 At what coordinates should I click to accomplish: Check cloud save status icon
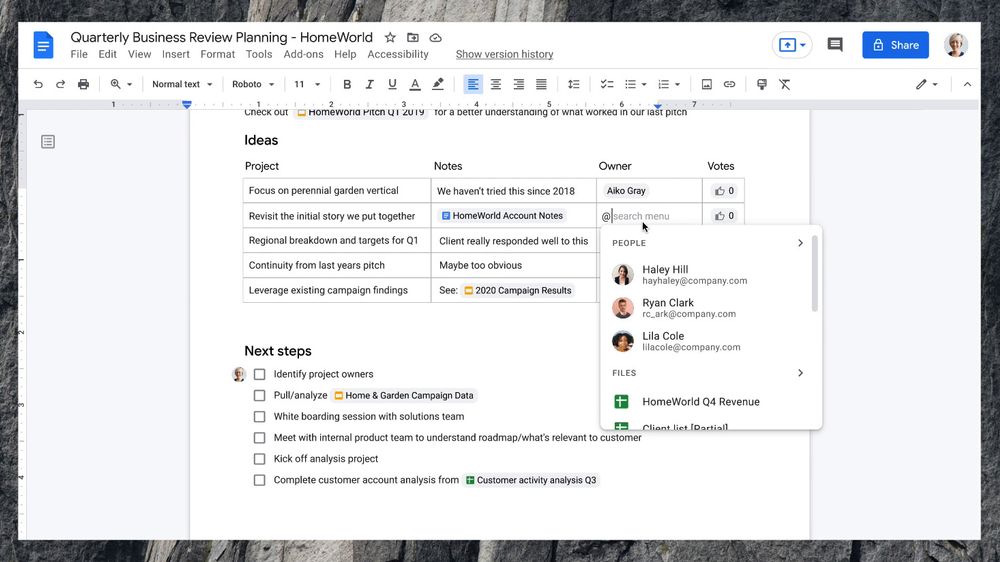tap(436, 38)
